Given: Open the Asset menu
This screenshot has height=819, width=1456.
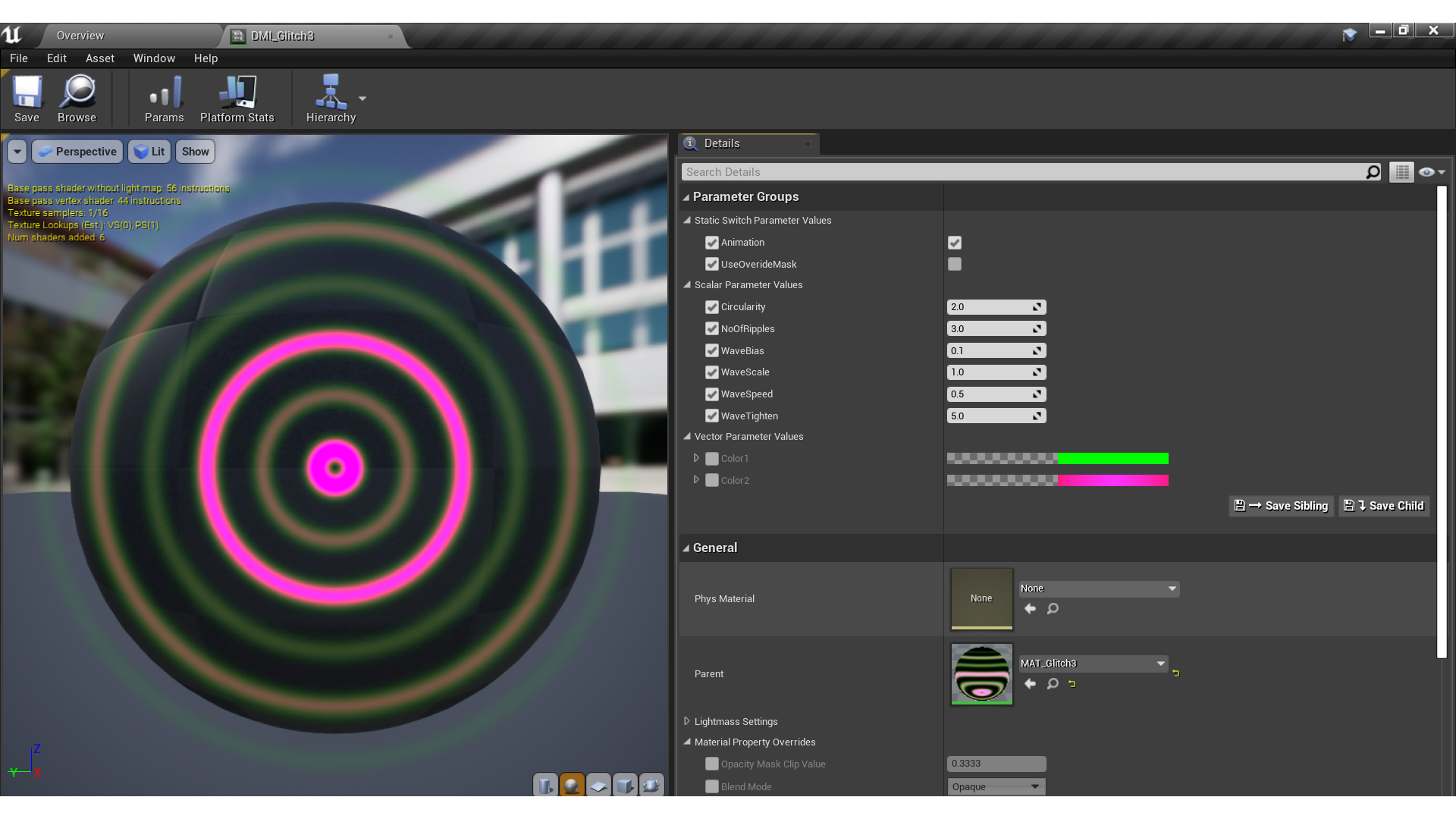Looking at the screenshot, I should click(100, 57).
